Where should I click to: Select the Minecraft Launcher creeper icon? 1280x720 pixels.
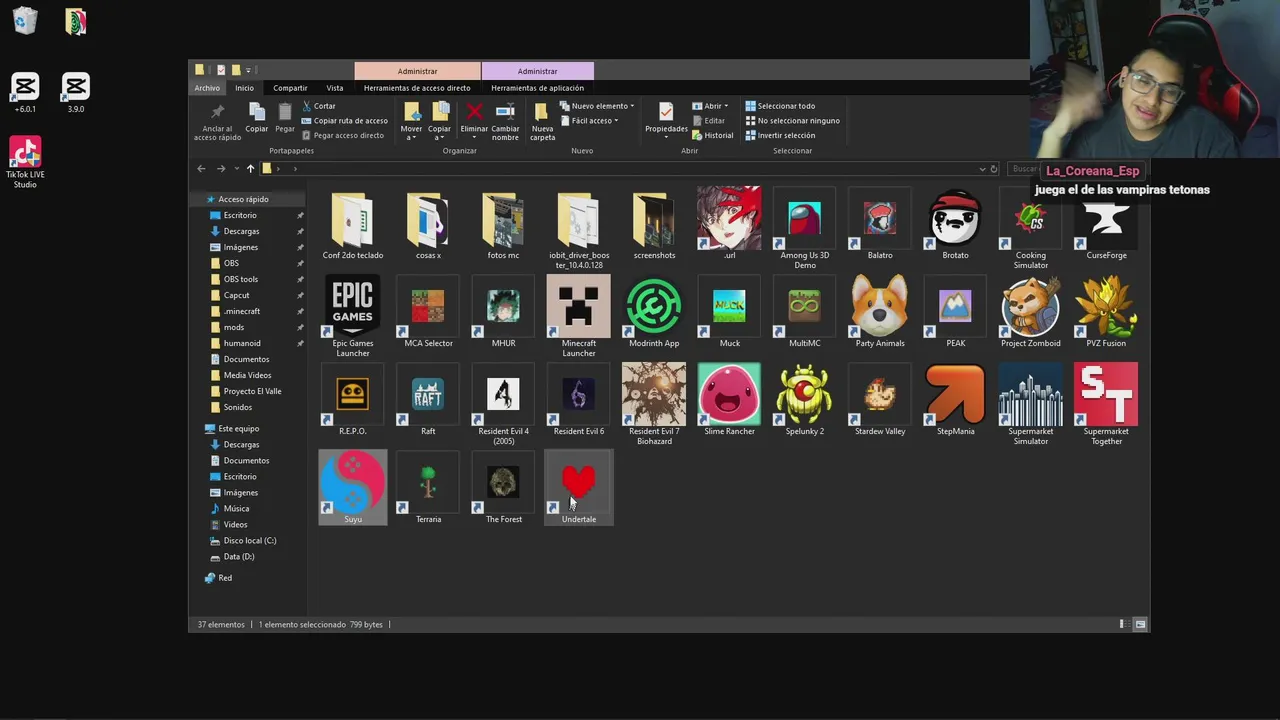(x=579, y=308)
